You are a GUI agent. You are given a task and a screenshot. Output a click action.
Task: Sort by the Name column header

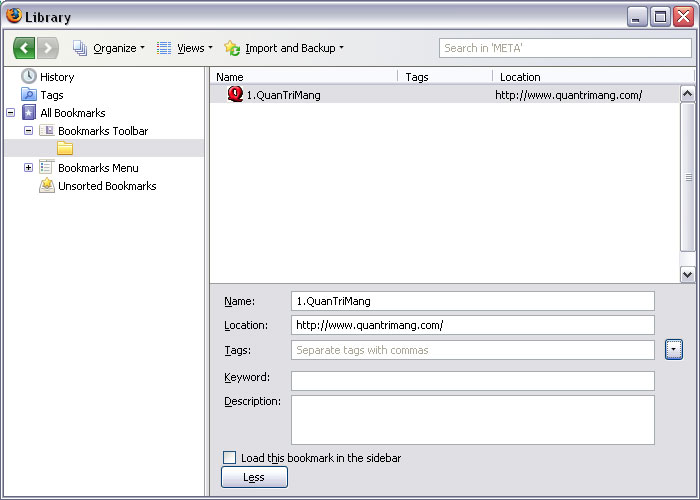tap(304, 77)
